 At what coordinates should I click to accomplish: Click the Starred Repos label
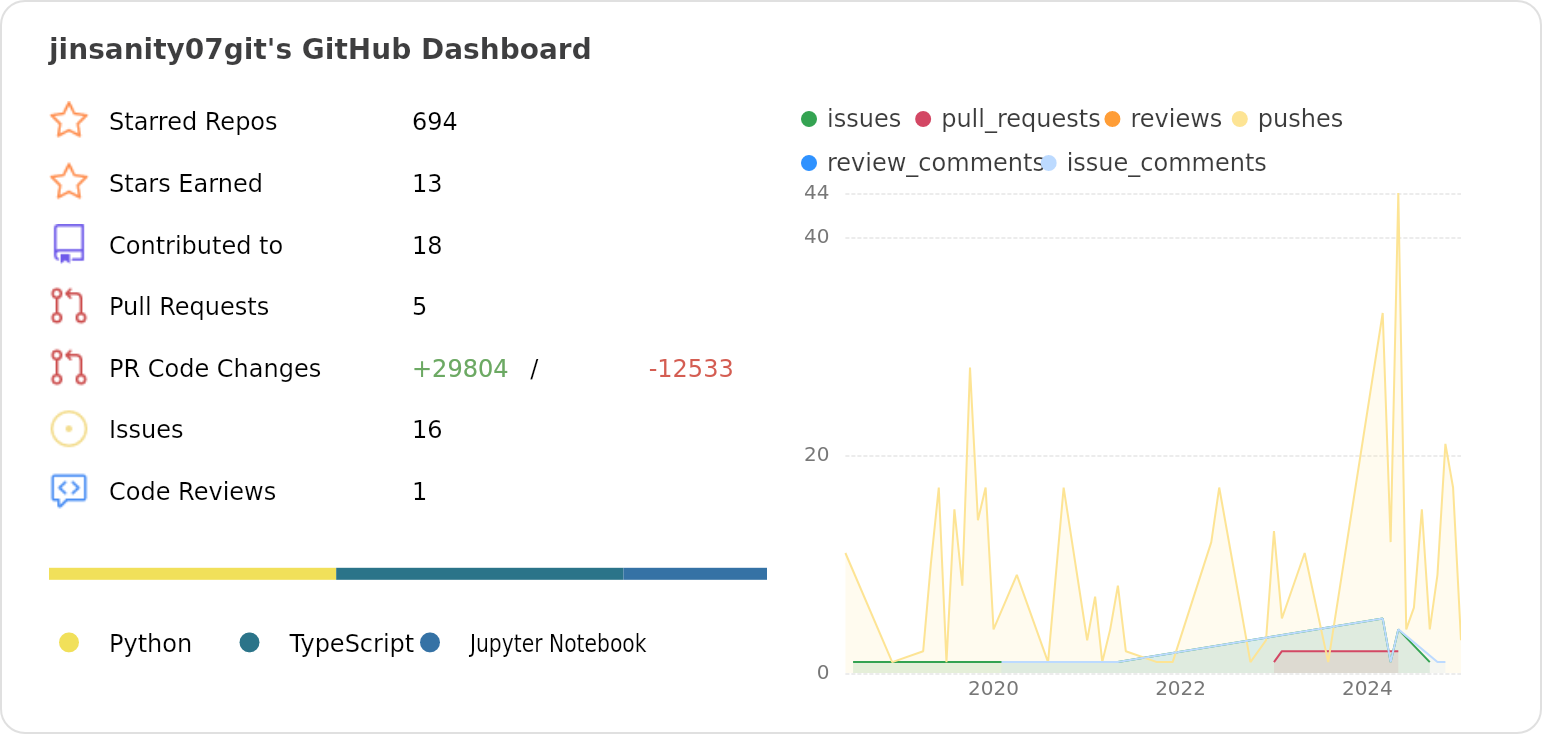tap(193, 122)
